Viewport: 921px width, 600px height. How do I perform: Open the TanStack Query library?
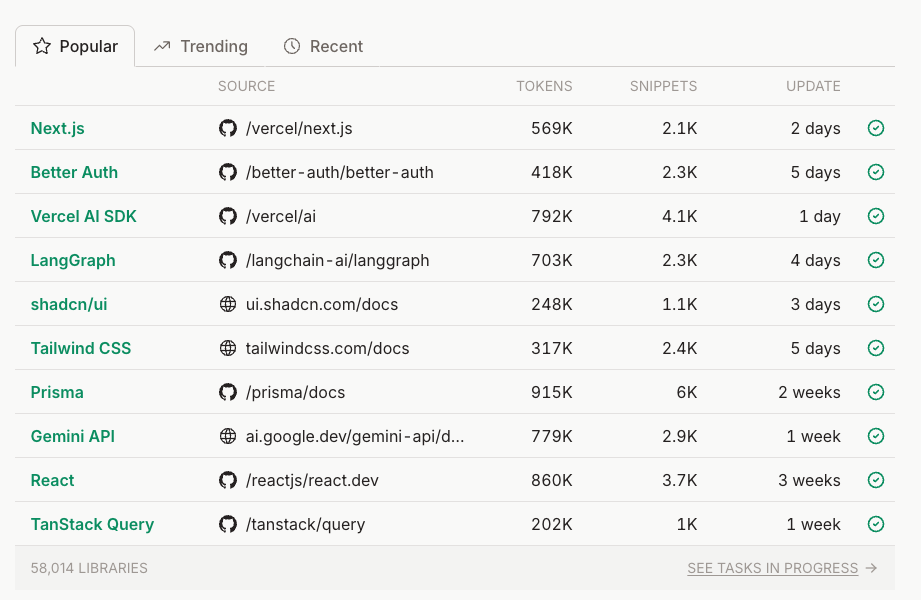(x=92, y=524)
